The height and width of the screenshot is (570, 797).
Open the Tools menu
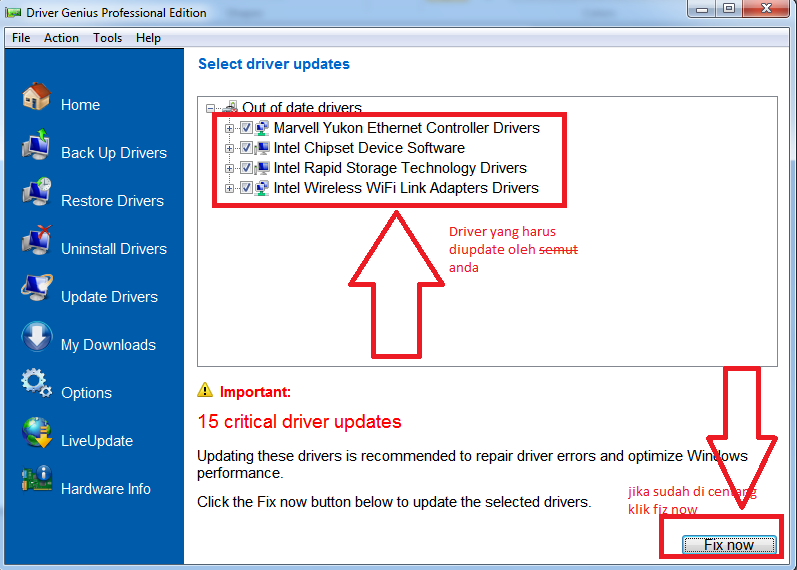pos(107,38)
